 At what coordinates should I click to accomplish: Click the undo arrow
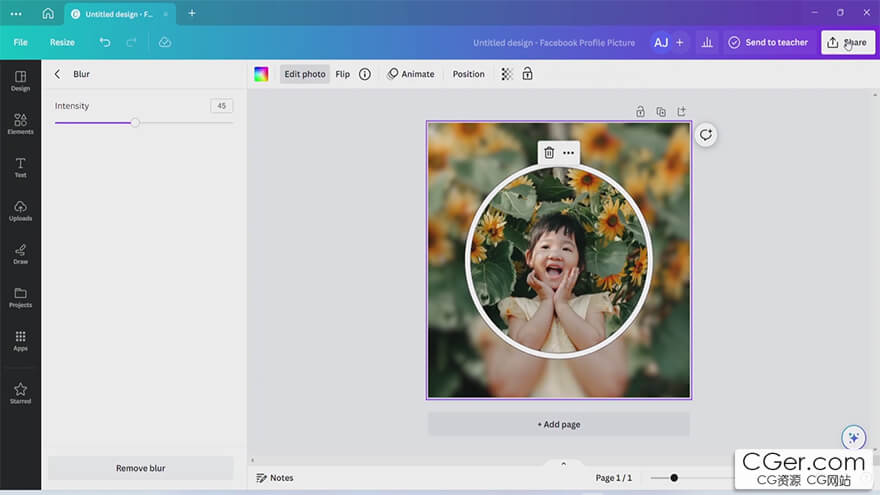pyautogui.click(x=105, y=43)
